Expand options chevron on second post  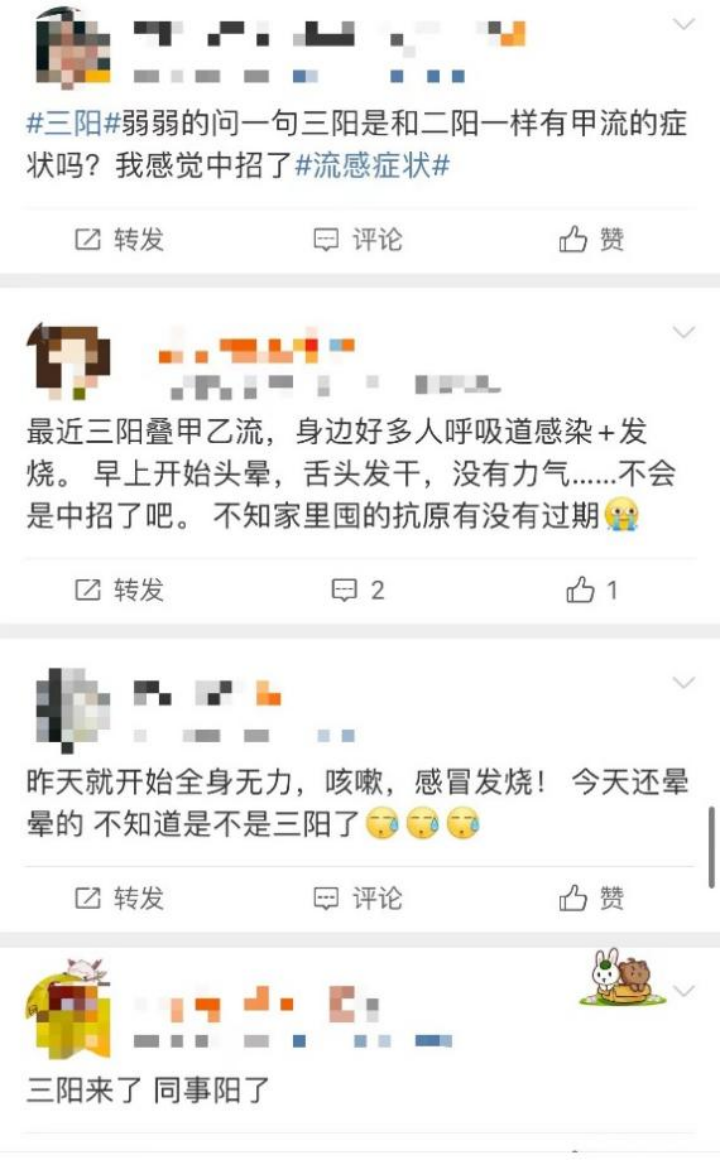pos(683,332)
